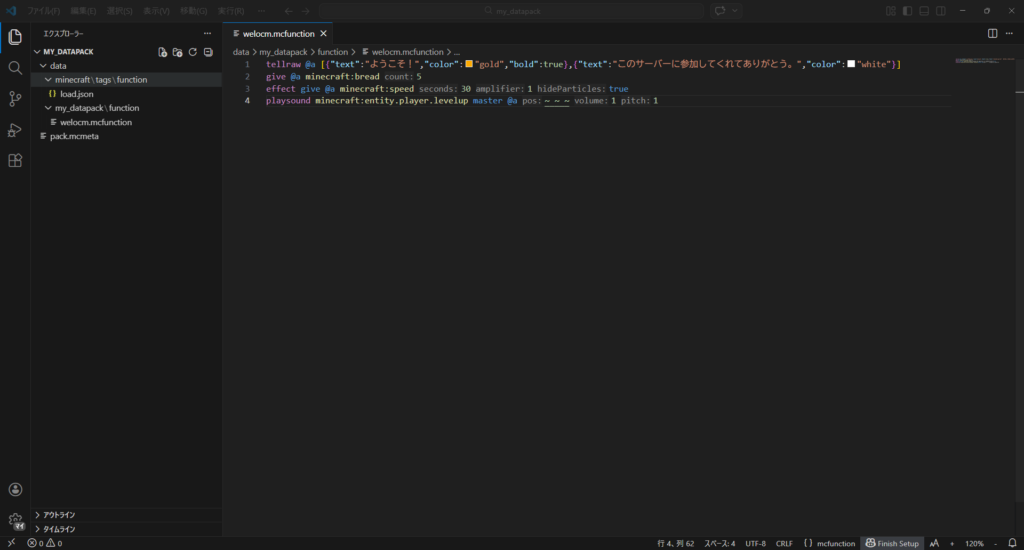This screenshot has width=1024, height=550.
Task: Open the notifications bell in status bar
Action: tap(1012, 543)
